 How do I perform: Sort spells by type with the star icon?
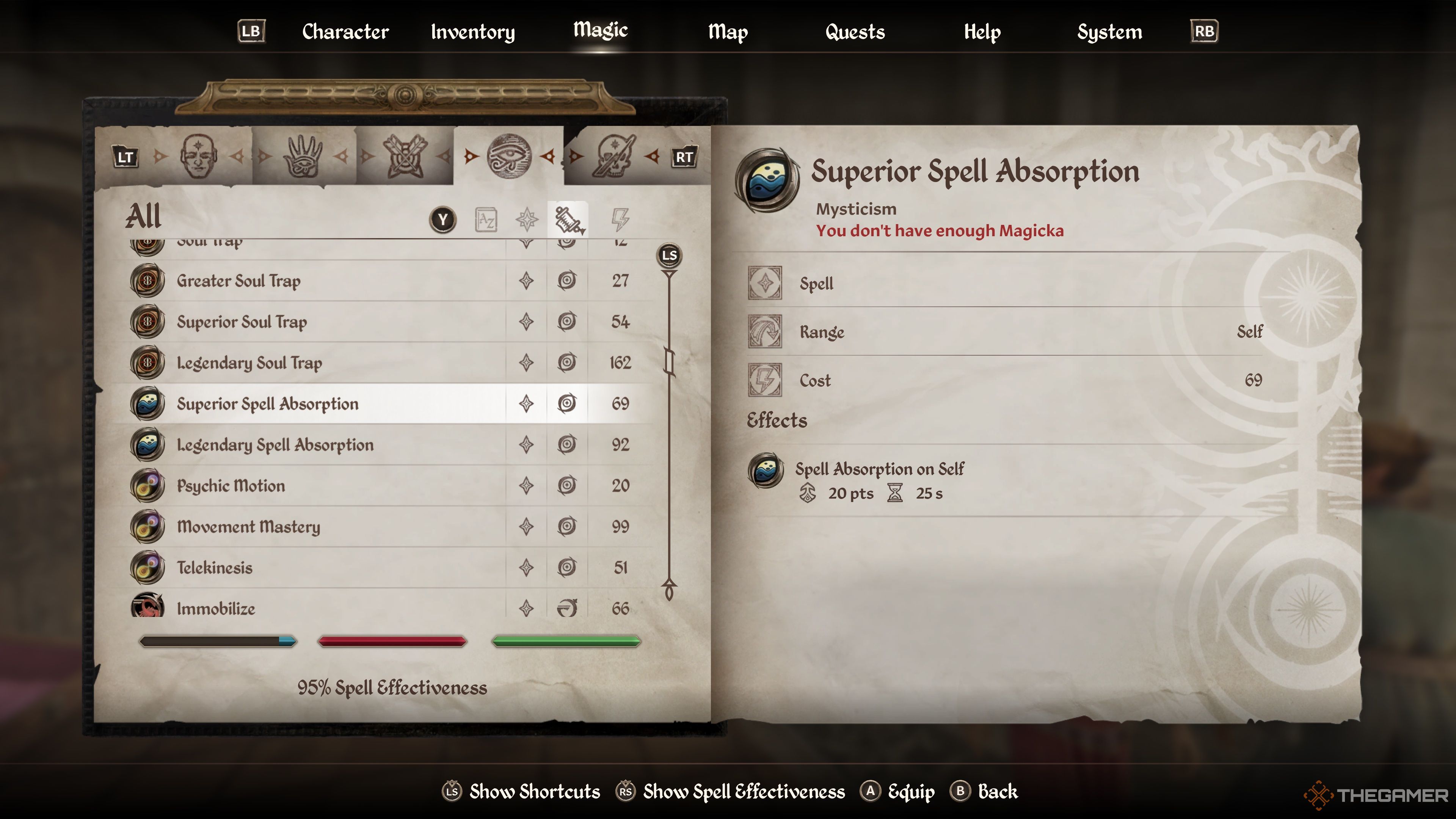(x=527, y=220)
